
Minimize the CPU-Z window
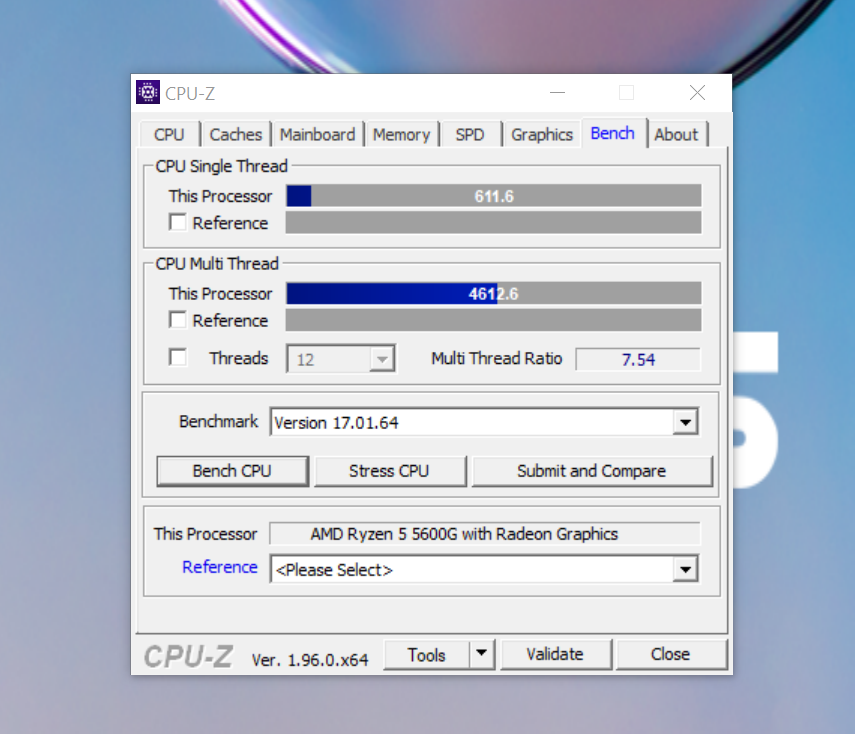point(557,93)
